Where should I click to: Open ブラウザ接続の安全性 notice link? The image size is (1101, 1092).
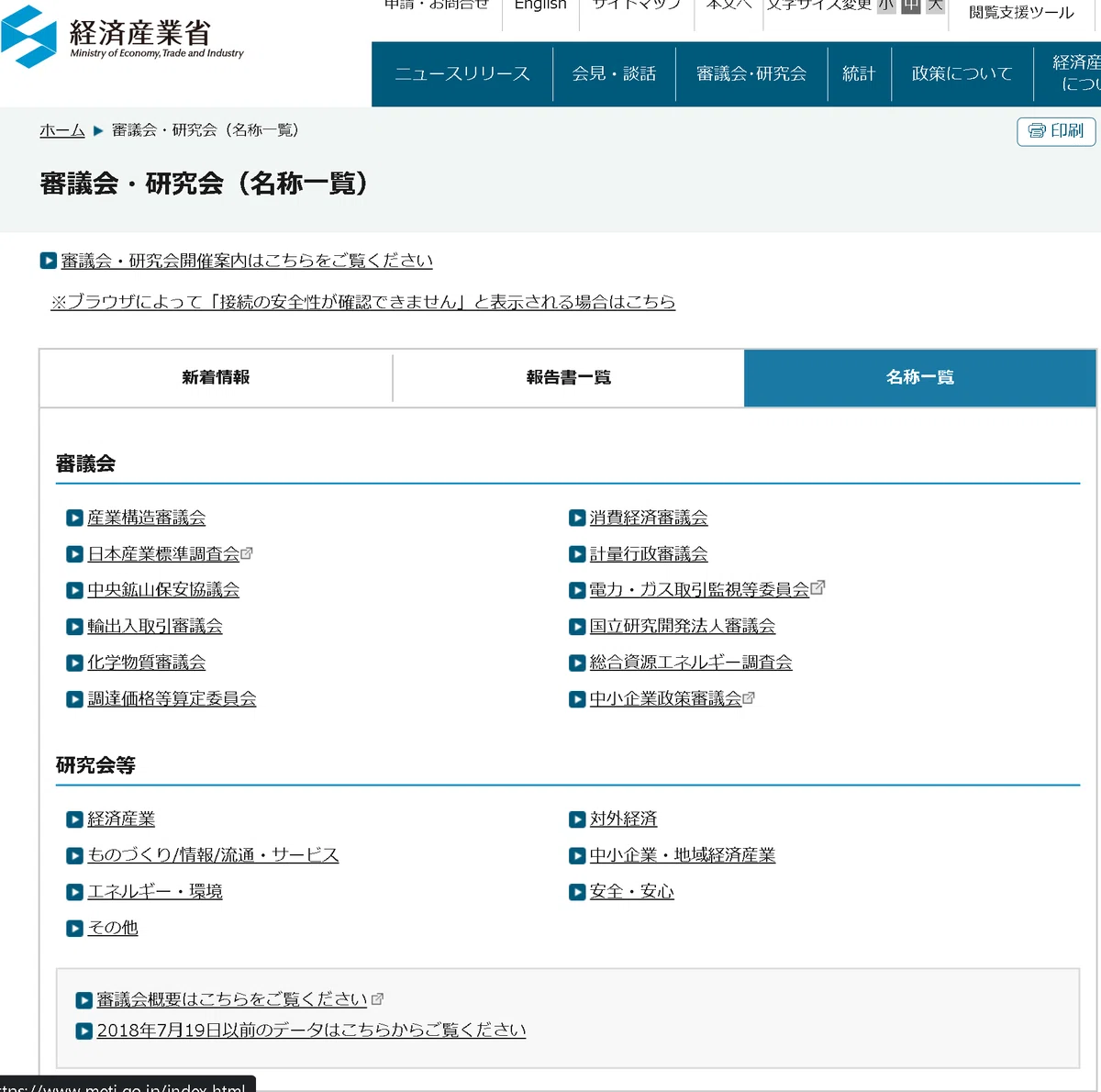click(x=362, y=302)
